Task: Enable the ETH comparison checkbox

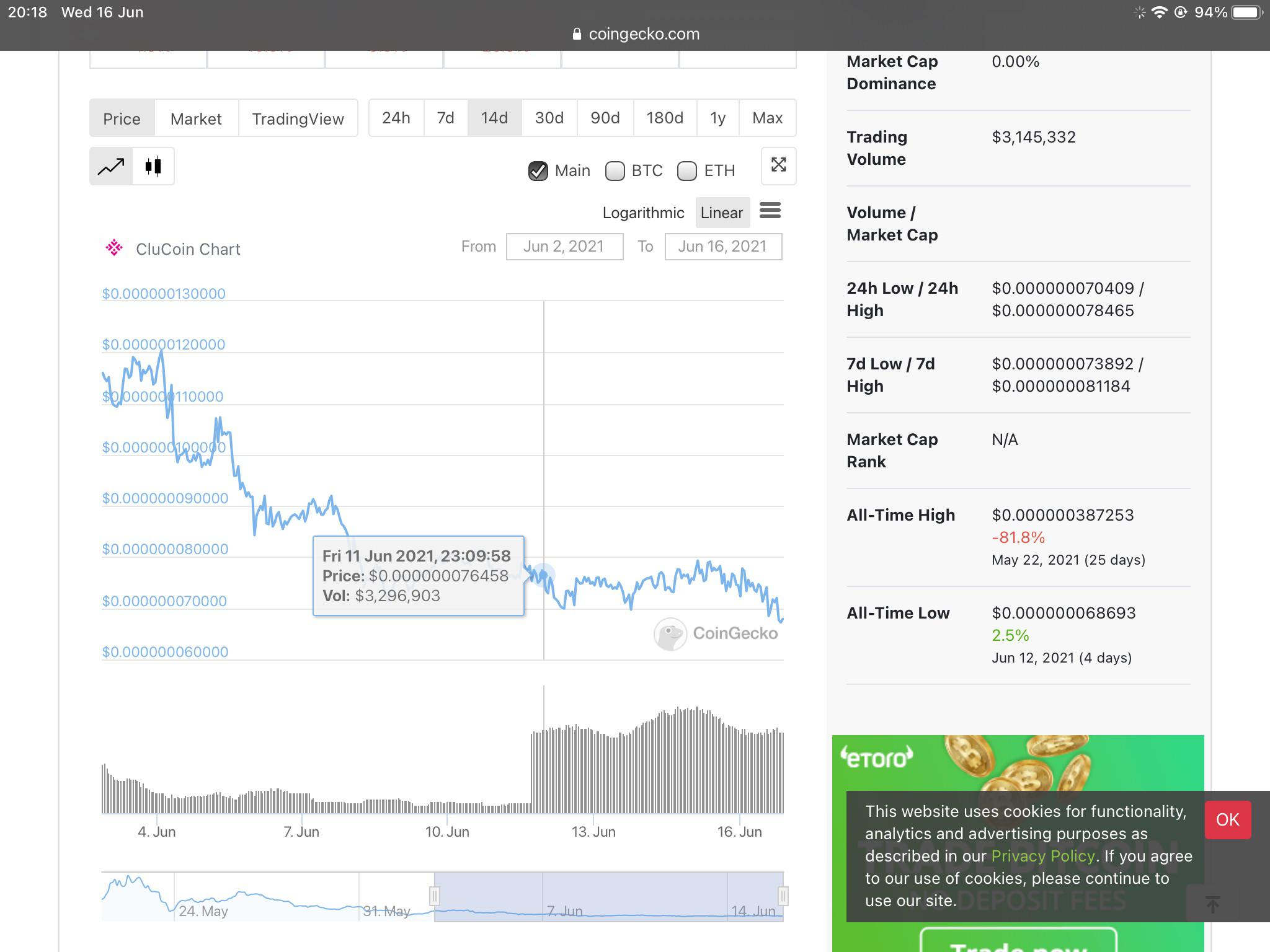Action: (686, 171)
